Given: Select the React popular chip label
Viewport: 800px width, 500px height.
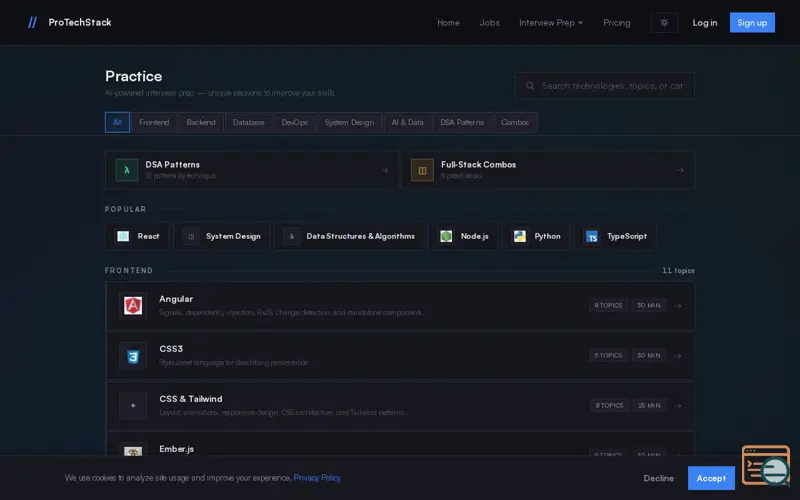Looking at the screenshot, I should tap(148, 236).
